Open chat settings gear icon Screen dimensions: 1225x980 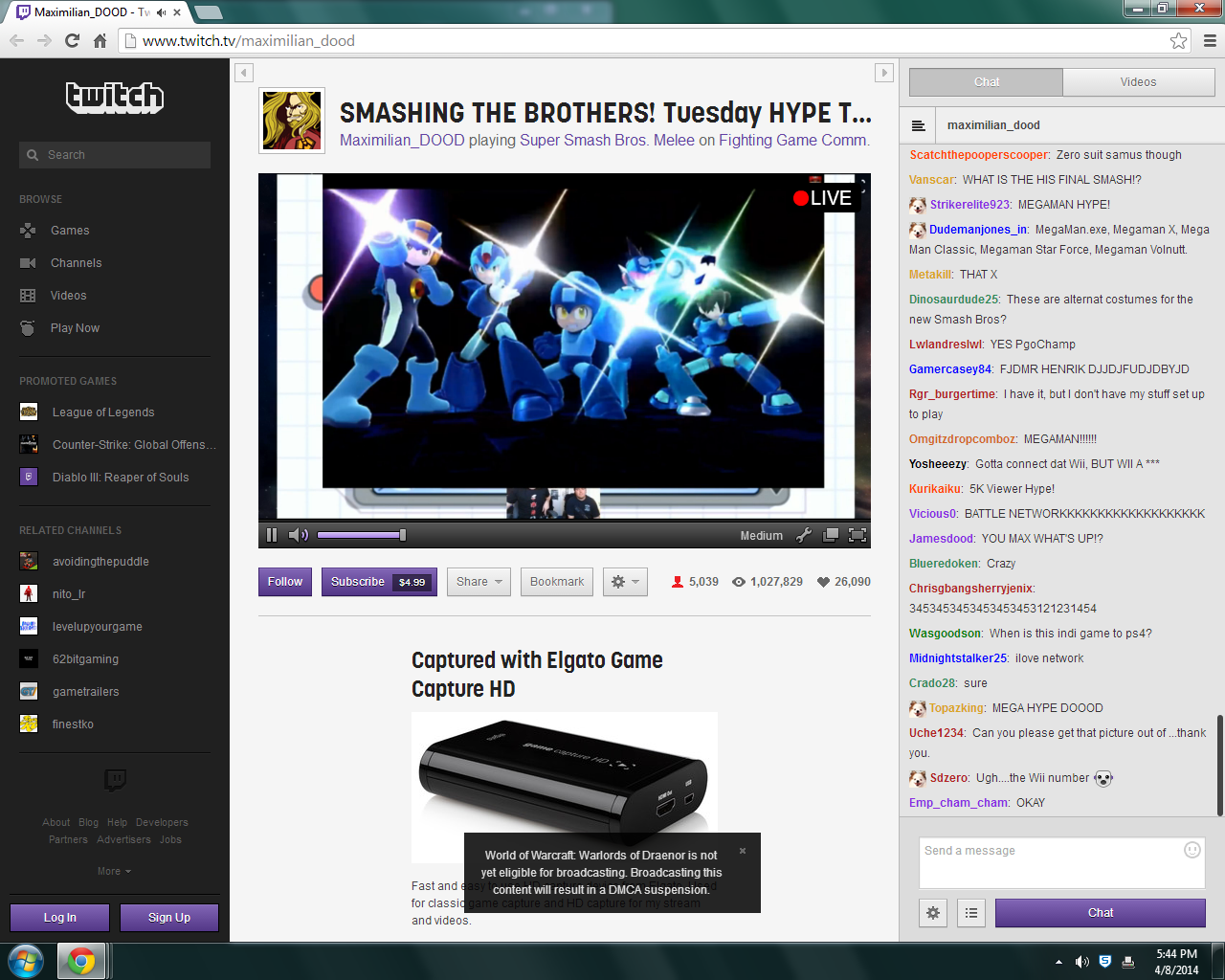click(x=933, y=913)
